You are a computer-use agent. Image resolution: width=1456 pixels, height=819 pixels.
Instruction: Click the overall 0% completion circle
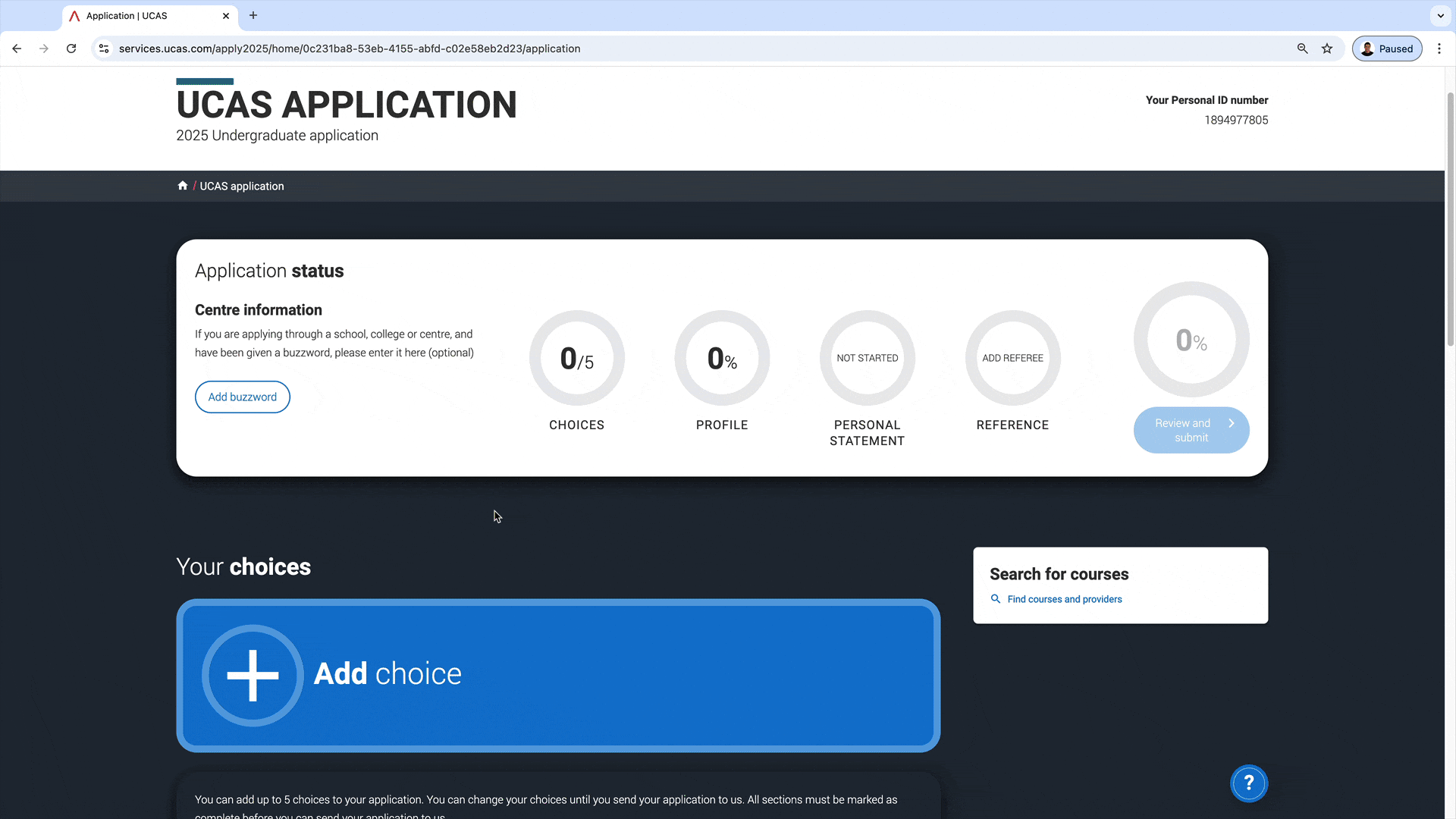[x=1191, y=340]
